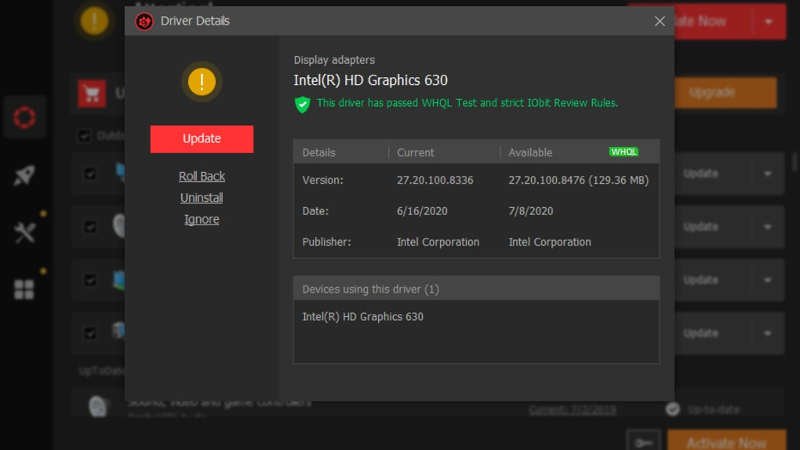This screenshot has height=450, width=800.
Task: Click the Ignore link
Action: 202,219
